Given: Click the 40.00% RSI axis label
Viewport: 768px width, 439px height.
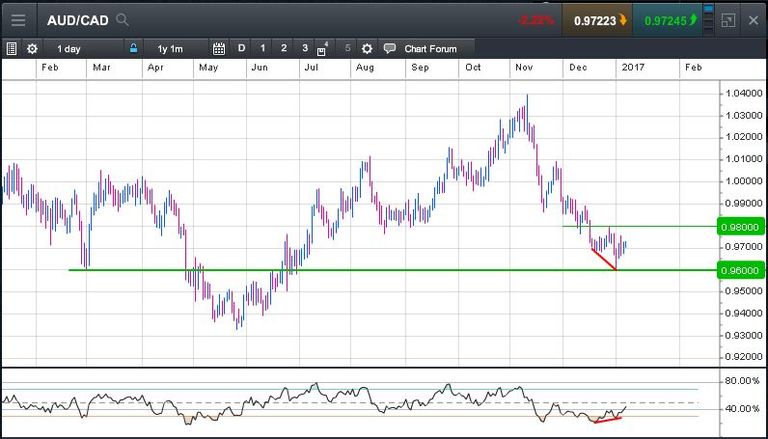Looking at the screenshot, I should pyautogui.click(x=743, y=409).
